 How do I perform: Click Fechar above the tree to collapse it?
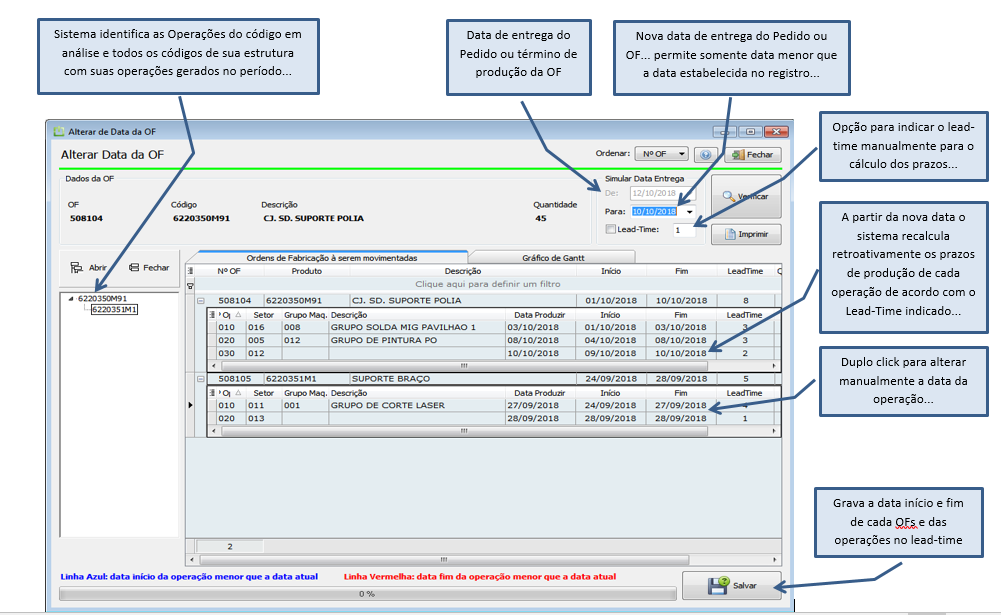[148, 268]
